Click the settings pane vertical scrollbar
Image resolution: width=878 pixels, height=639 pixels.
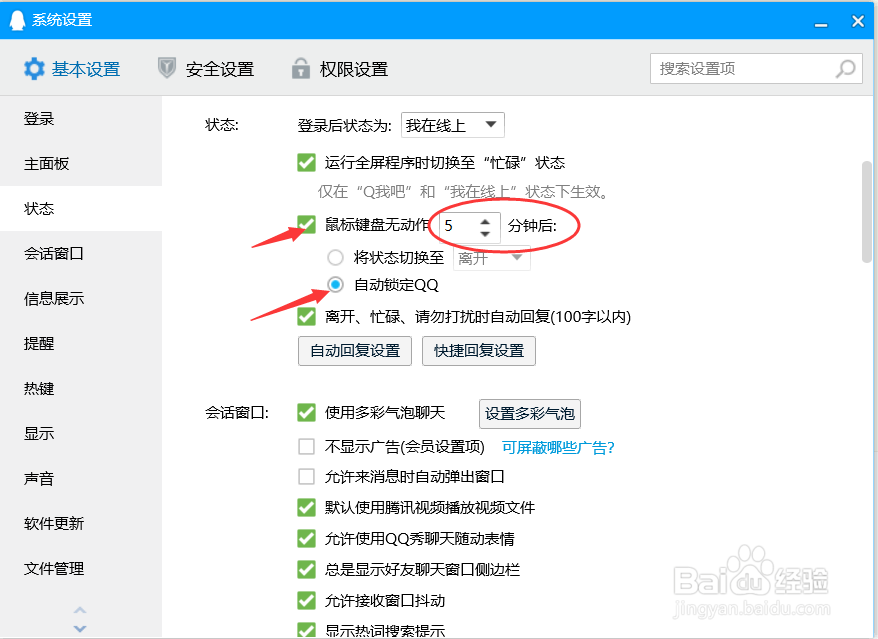pyautogui.click(x=867, y=211)
